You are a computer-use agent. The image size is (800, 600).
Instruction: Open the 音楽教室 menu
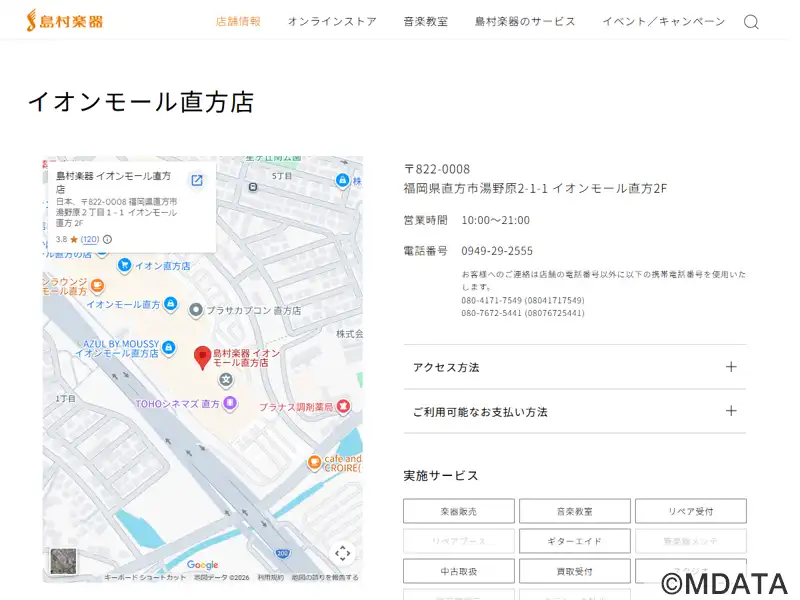click(426, 21)
